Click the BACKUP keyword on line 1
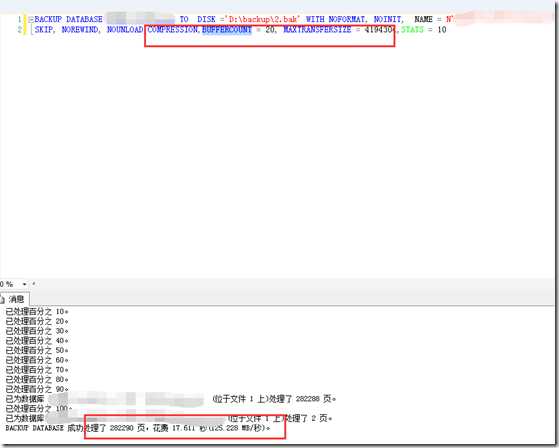The height and width of the screenshot is (448, 559). (48, 19)
